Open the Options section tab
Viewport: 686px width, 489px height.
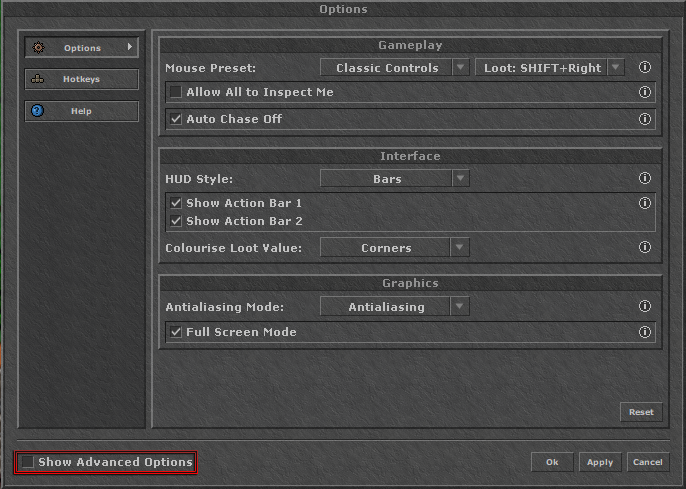[x=82, y=47]
